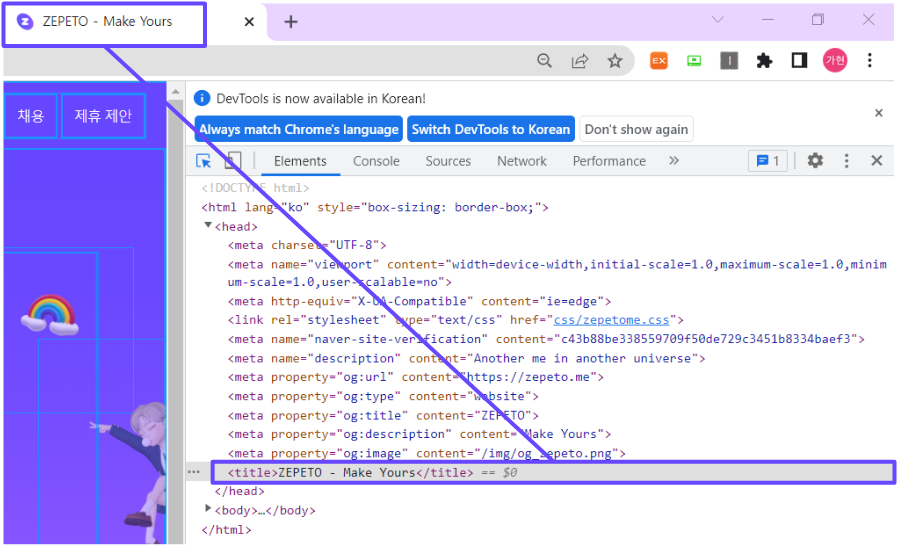The width and height of the screenshot is (897, 545).
Task: Open the Extensions puzzle piece menu
Action: point(764,60)
